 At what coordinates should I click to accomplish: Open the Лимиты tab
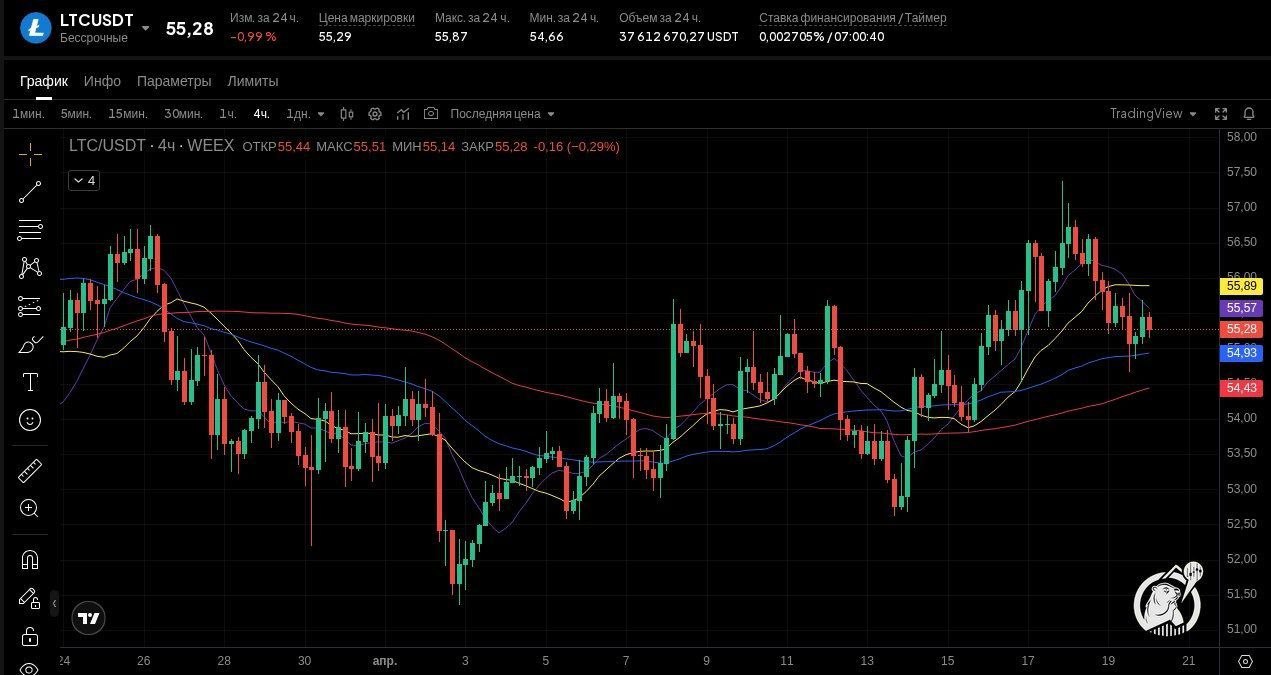pos(253,81)
